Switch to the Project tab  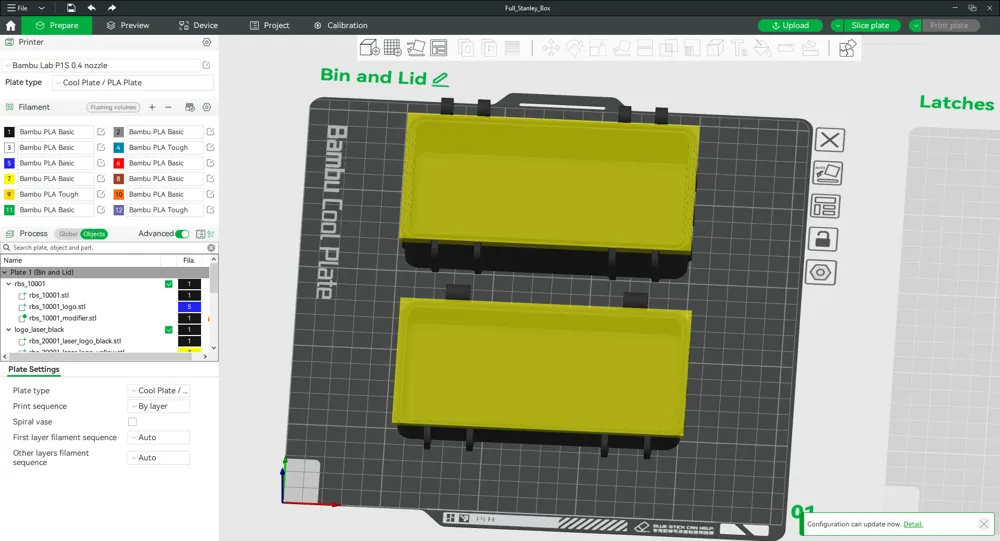270,26
